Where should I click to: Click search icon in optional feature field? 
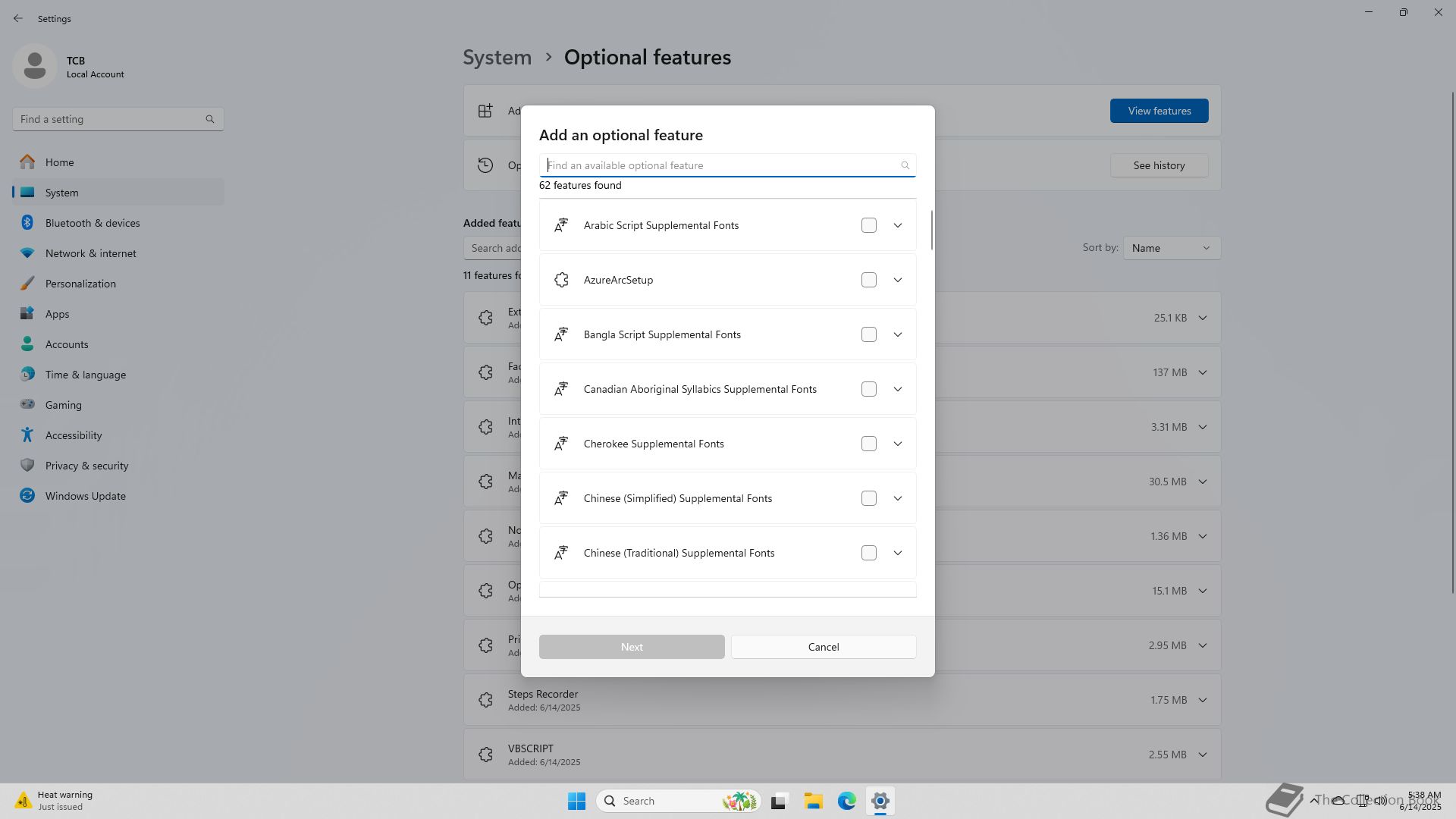click(x=905, y=165)
